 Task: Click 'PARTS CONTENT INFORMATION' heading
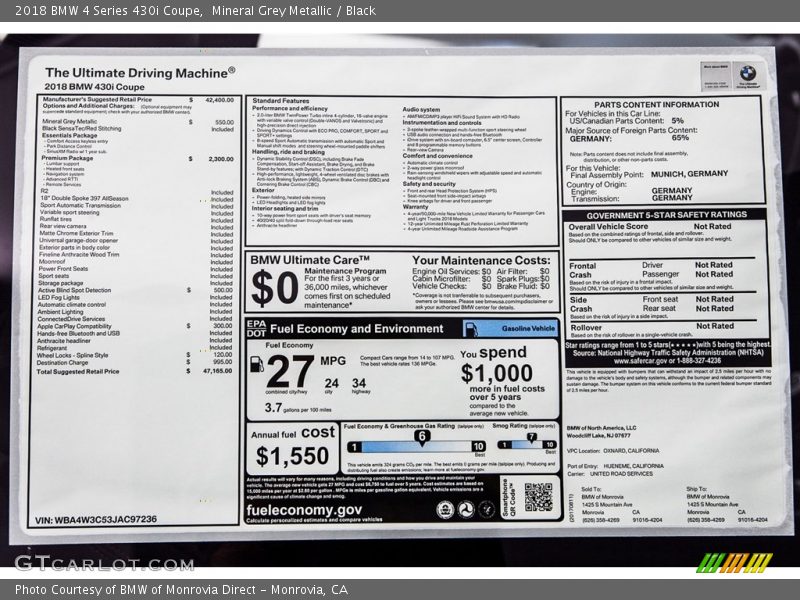point(657,105)
